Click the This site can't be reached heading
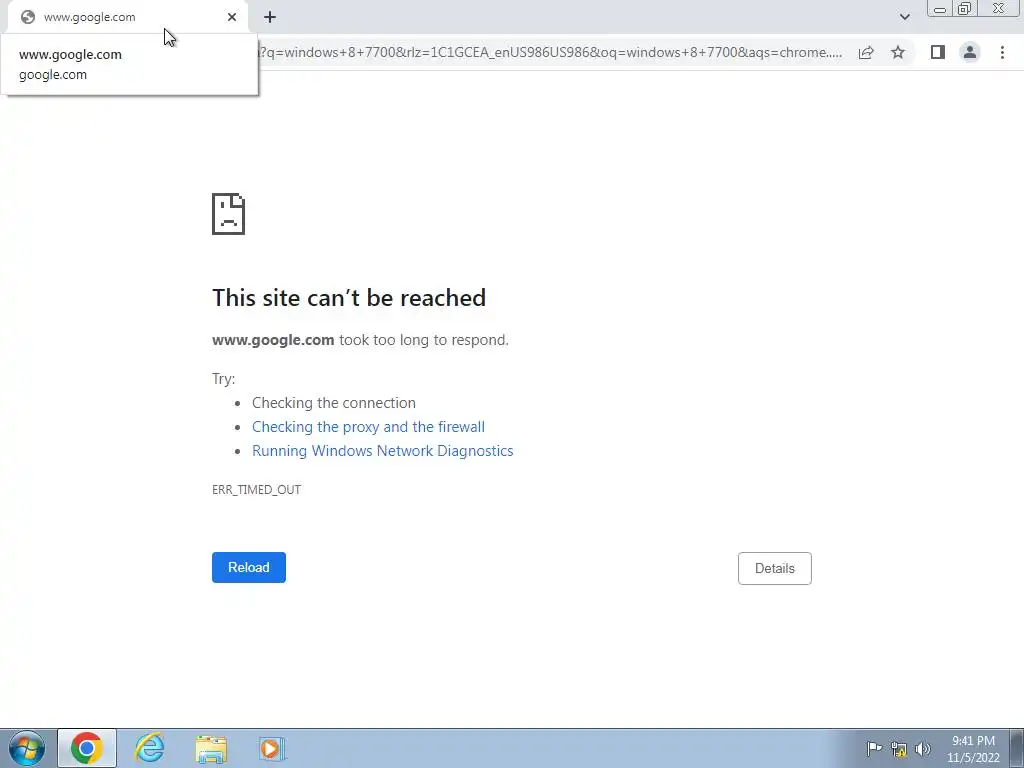The image size is (1024, 768). [x=349, y=298]
